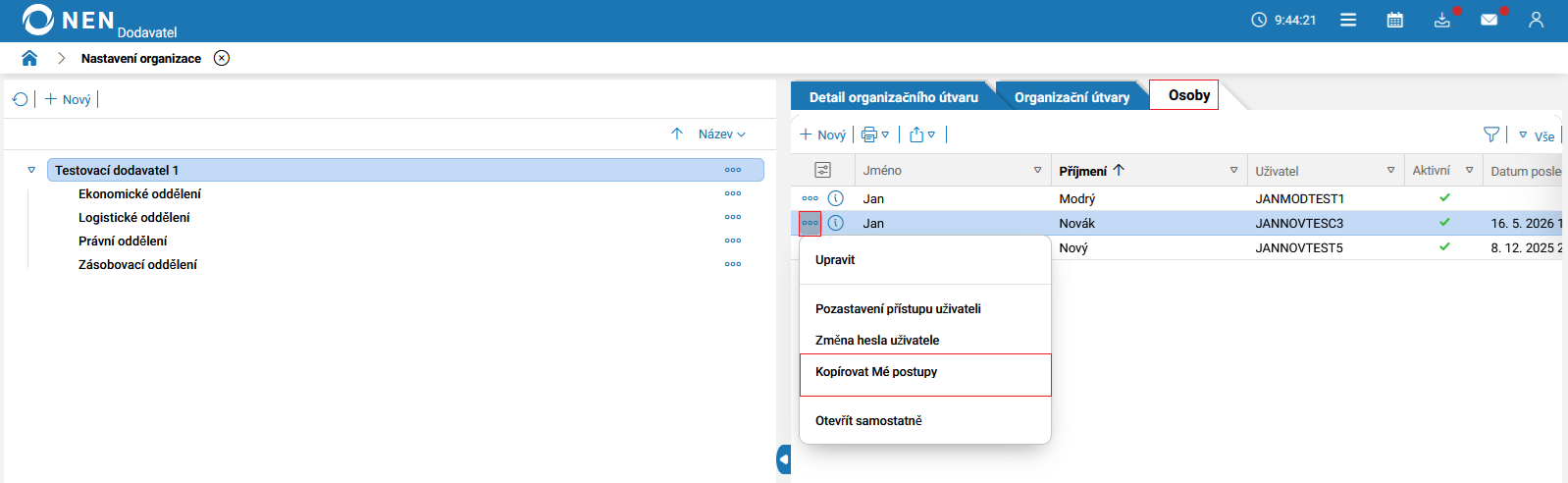Click the JANMODTEST1 user cell
This screenshot has height=483, width=1568.
point(1299,198)
